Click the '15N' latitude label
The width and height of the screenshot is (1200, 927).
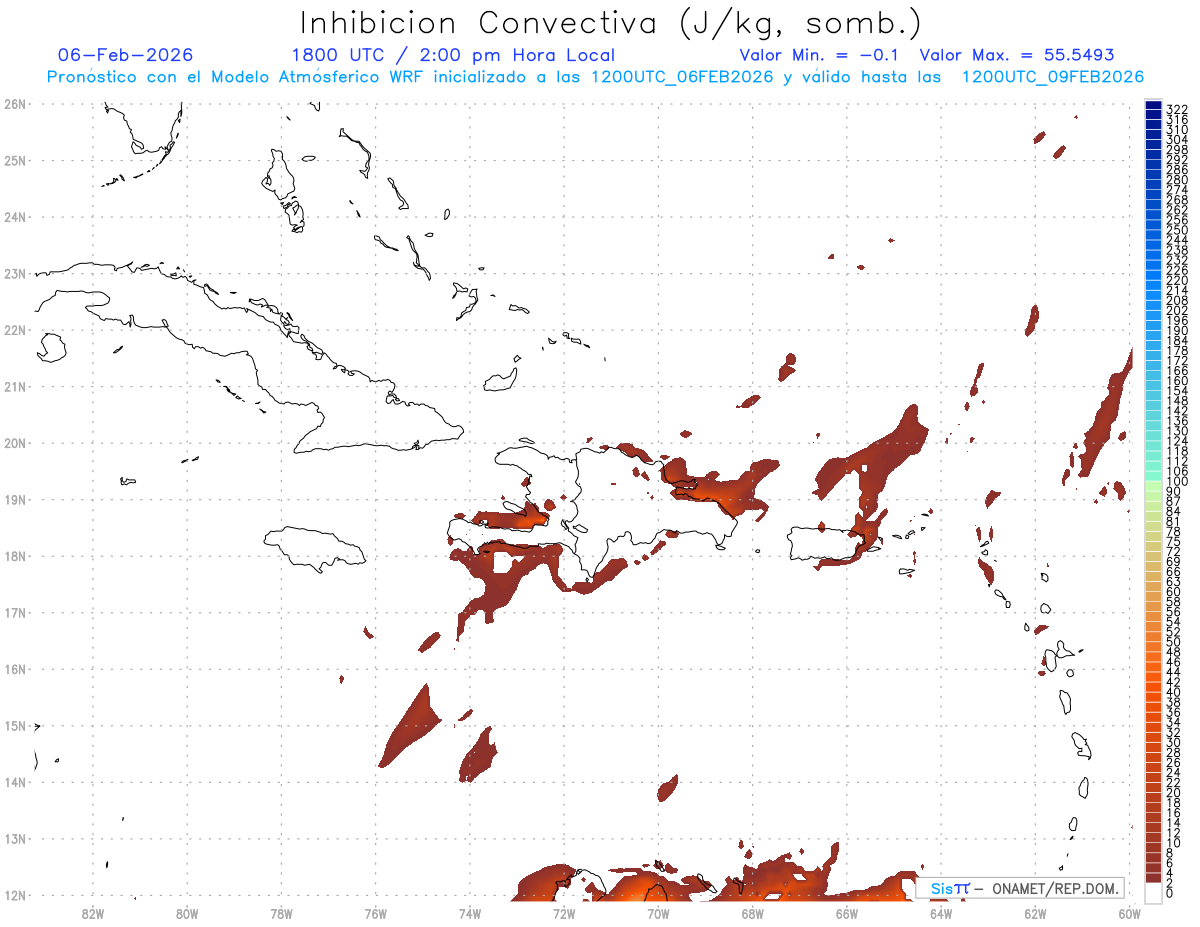14,725
